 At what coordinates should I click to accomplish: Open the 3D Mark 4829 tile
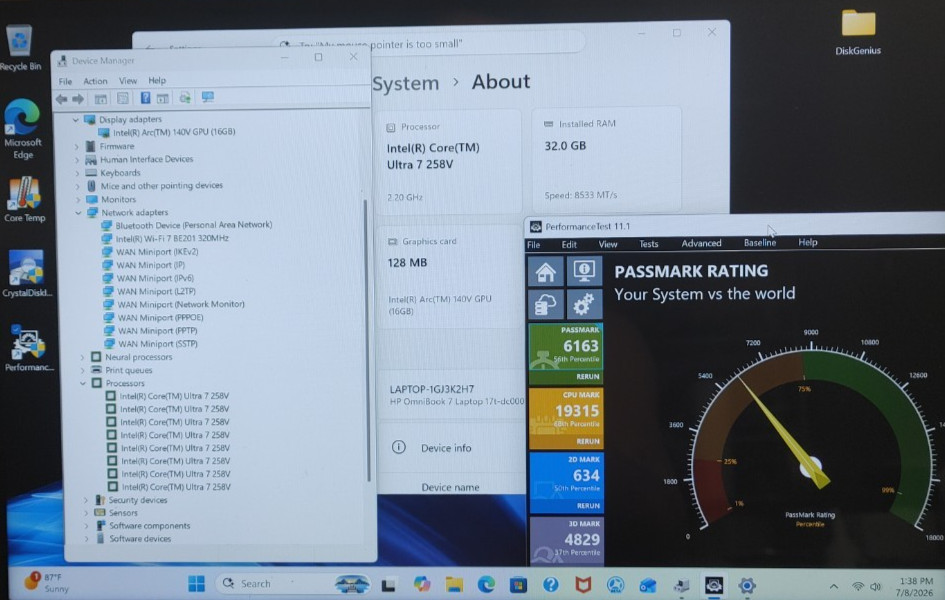click(x=566, y=540)
